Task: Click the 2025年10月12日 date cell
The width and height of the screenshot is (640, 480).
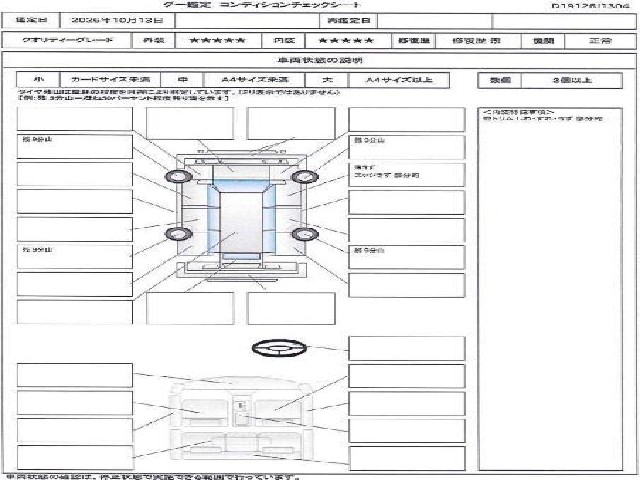Action: point(117,20)
